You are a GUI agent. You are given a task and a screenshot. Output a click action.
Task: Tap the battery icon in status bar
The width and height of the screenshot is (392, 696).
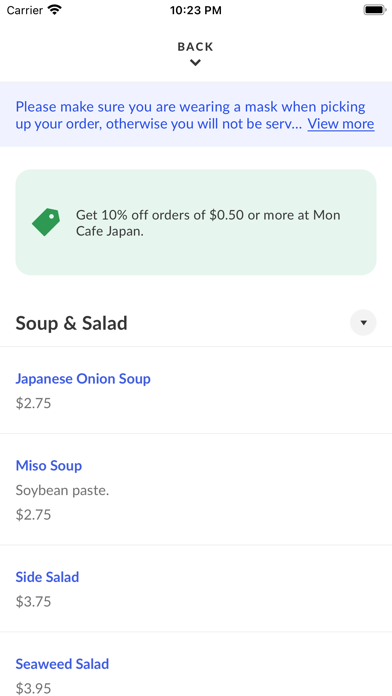375,10
